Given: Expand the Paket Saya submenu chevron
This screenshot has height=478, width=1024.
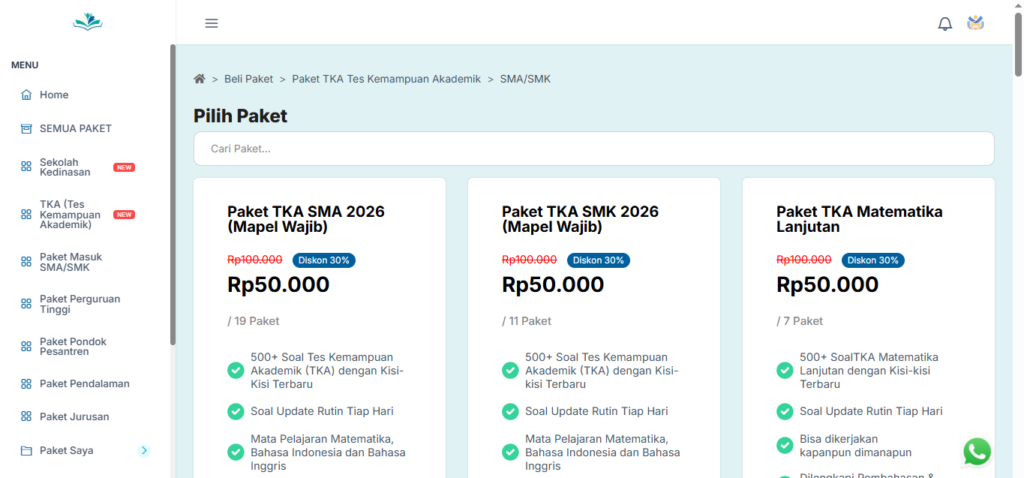Looking at the screenshot, I should click(144, 451).
